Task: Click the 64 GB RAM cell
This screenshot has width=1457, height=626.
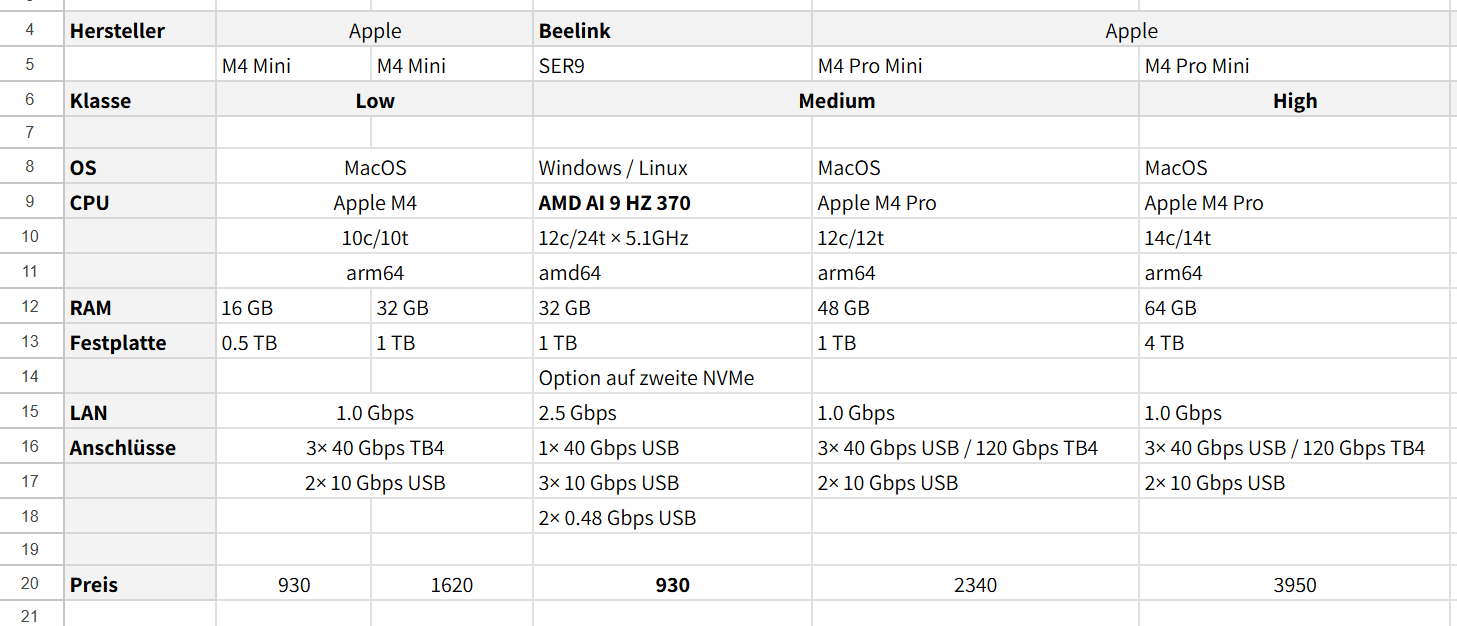Action: [x=1295, y=308]
